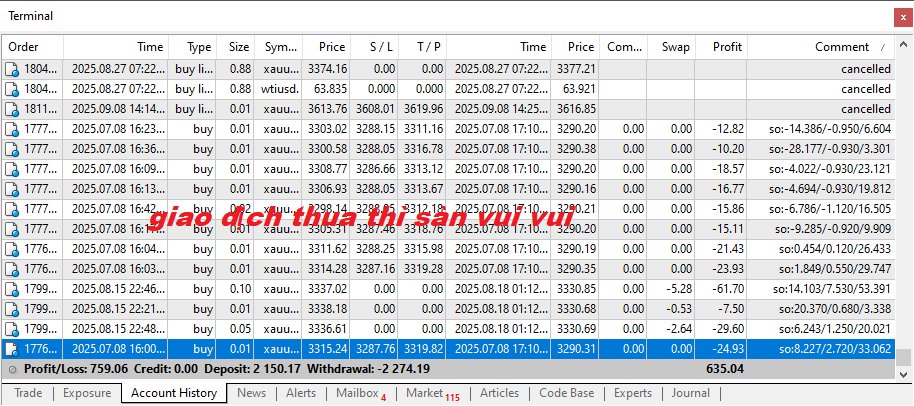Click order icon of the -23.93 profit row
The height and width of the screenshot is (406, 914).
coord(12,269)
